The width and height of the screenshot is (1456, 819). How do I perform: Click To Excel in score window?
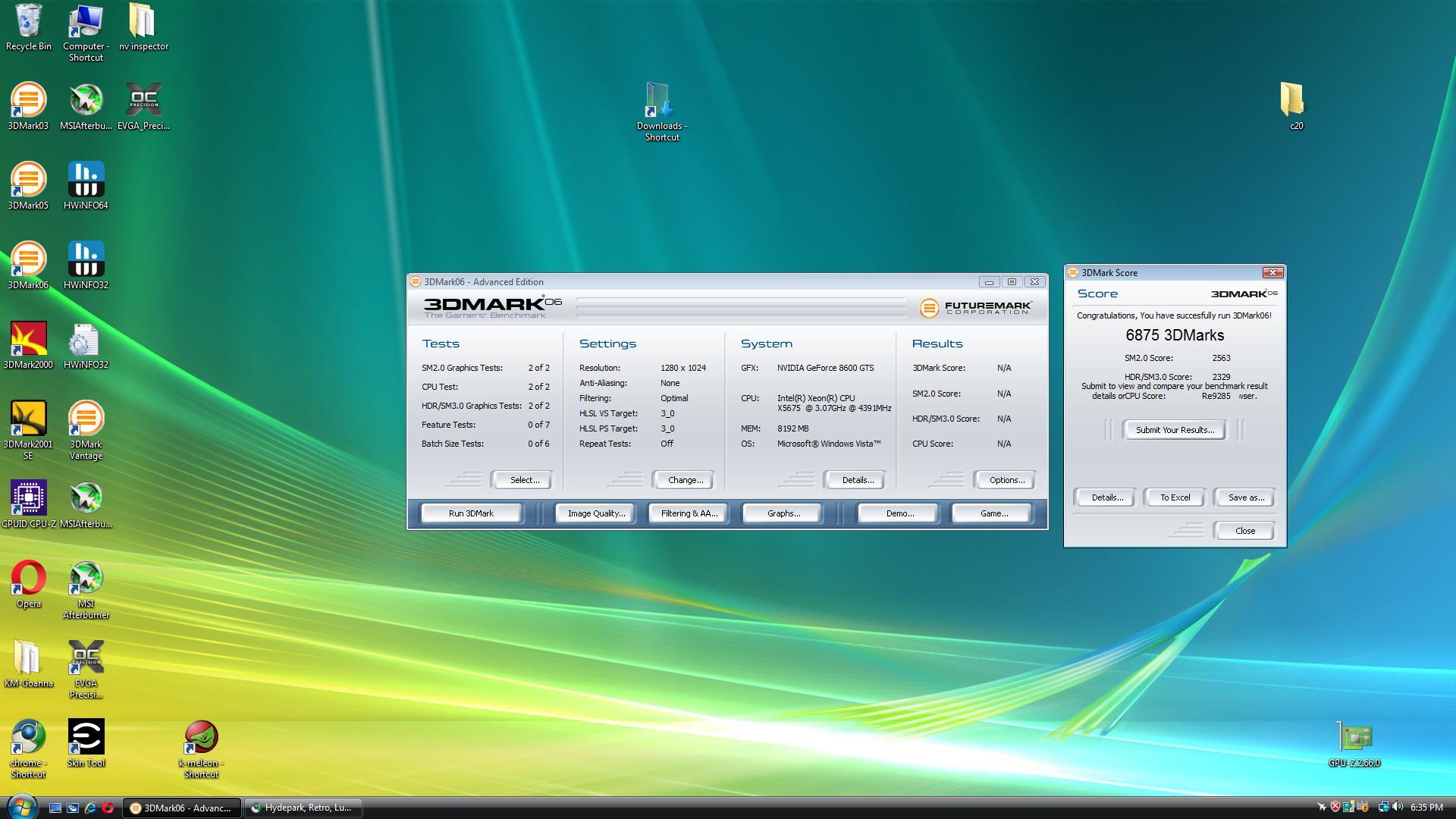(1175, 497)
